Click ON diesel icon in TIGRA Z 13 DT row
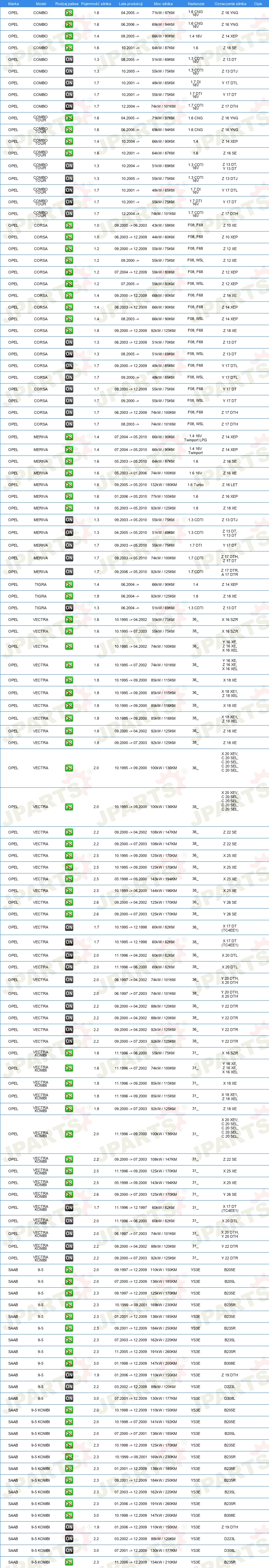Screen dimensions: 269x1568 (x=69, y=608)
